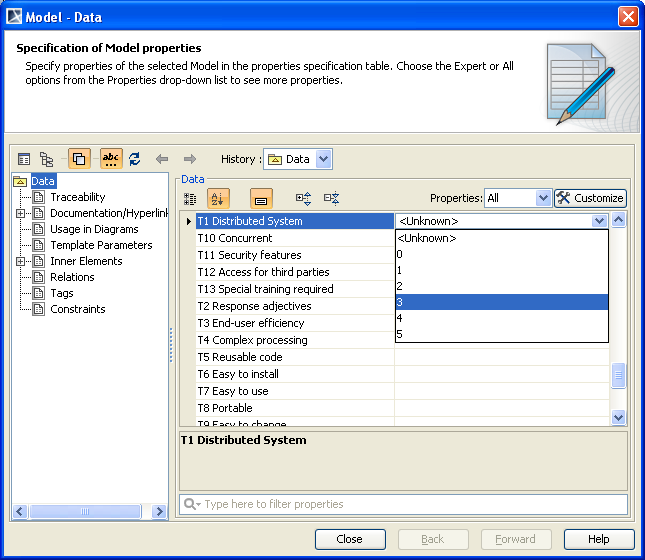Click the refresh arrows icon
The height and width of the screenshot is (560, 645).
[x=135, y=159]
